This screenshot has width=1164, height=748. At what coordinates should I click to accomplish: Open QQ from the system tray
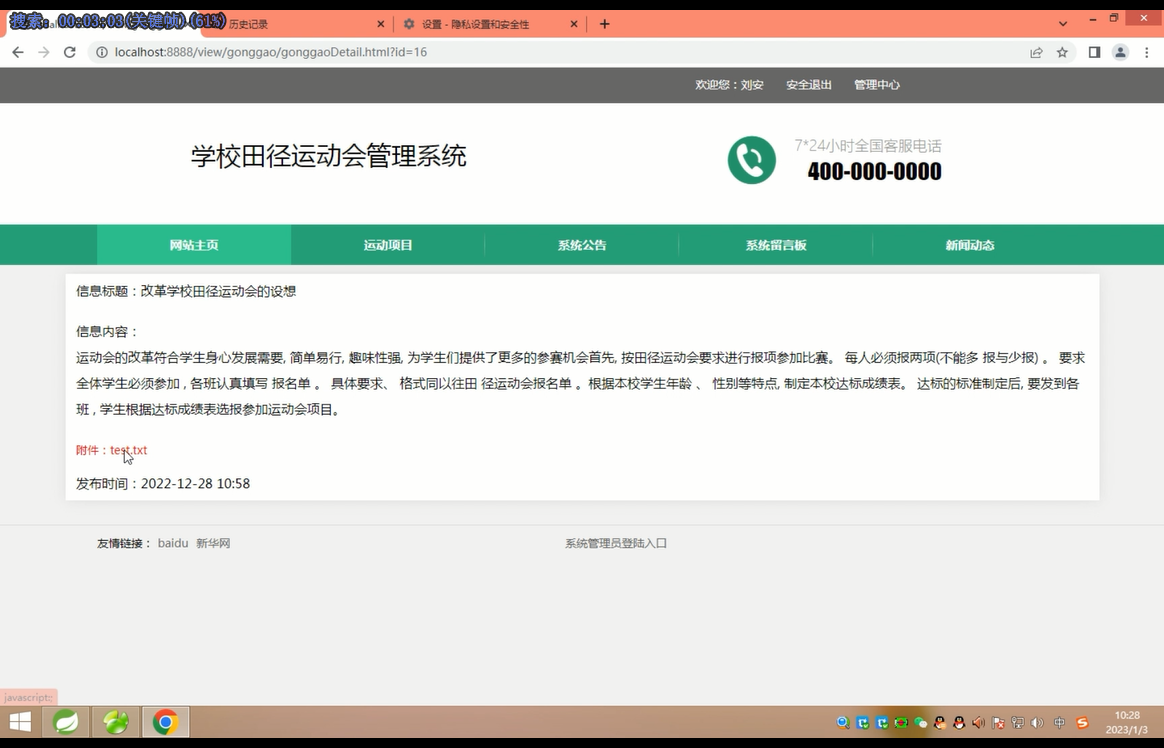959,721
